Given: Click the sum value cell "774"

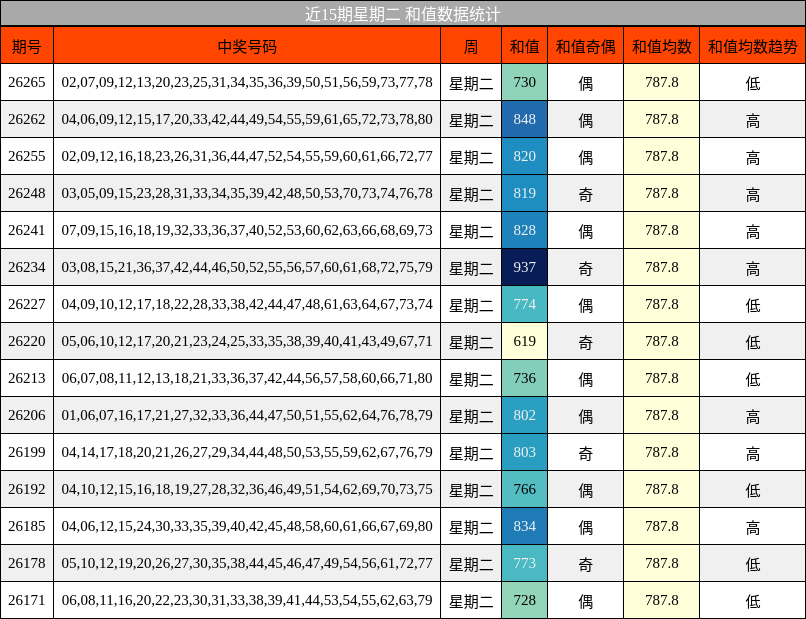Looking at the screenshot, I should [524, 304].
